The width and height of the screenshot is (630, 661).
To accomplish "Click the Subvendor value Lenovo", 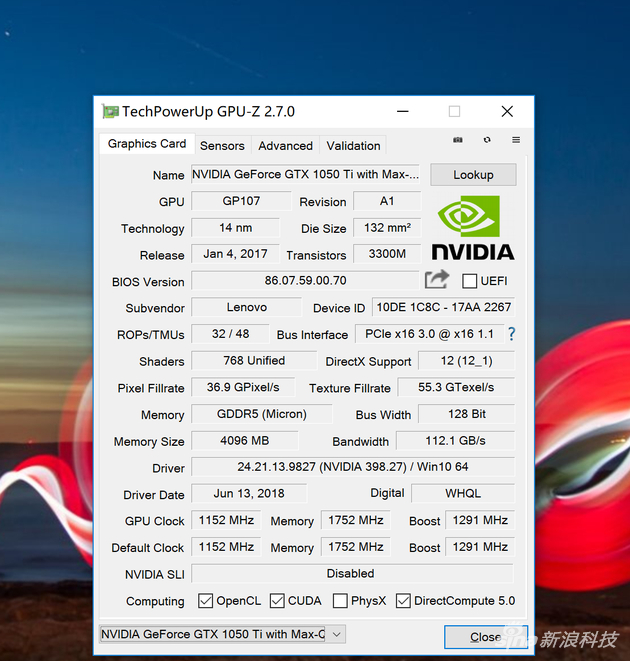I will coord(247,307).
